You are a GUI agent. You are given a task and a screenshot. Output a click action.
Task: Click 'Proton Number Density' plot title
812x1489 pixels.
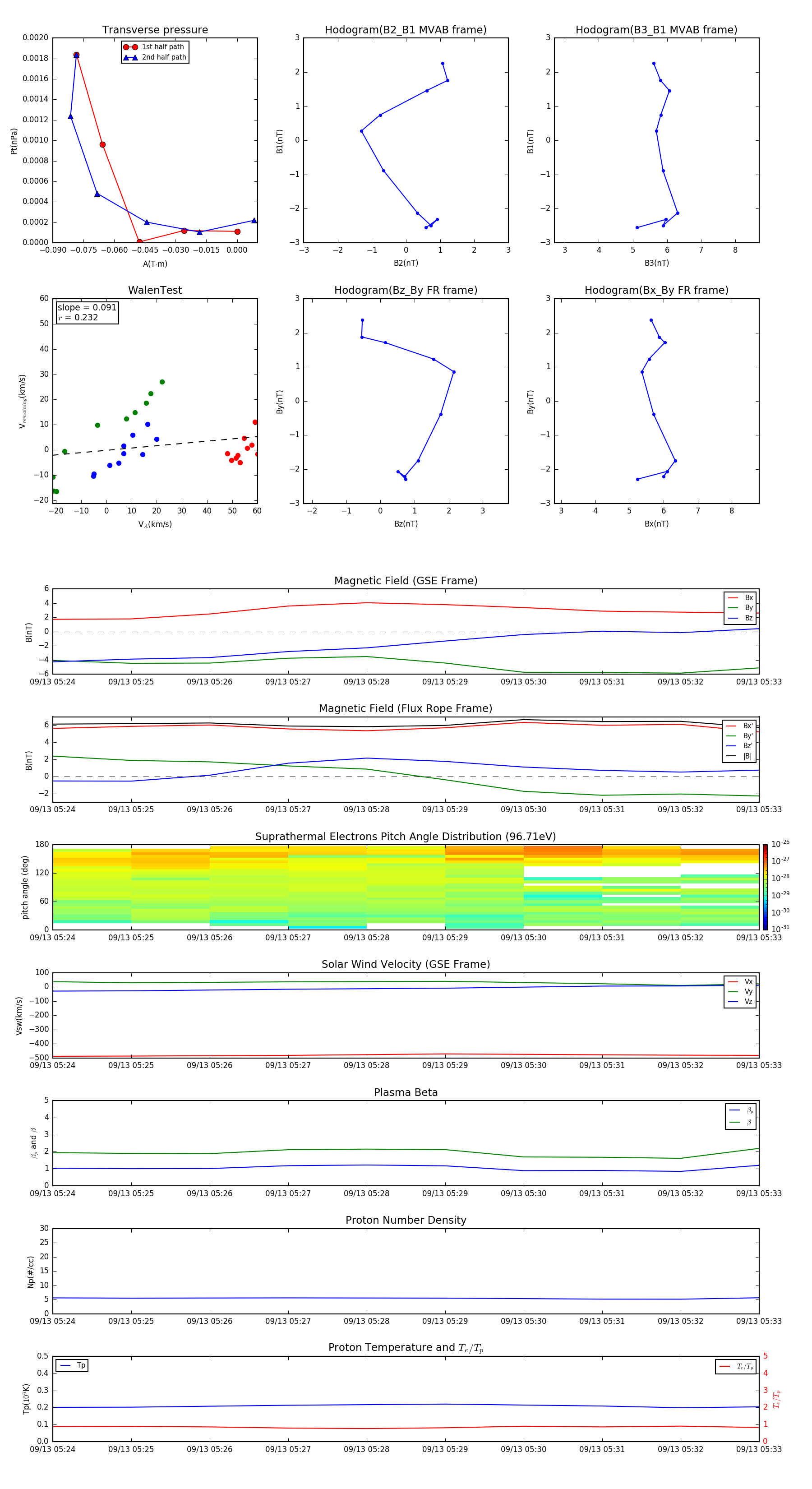406,1220
